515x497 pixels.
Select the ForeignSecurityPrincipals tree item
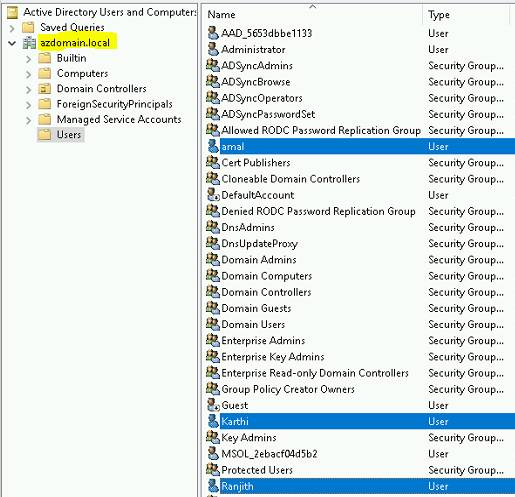click(x=115, y=104)
